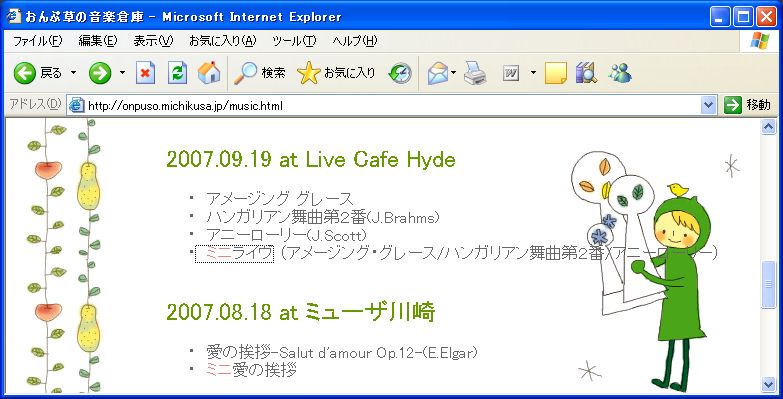This screenshot has width=783, height=399.
Task: Go to Home page with the house icon
Action: [x=209, y=73]
